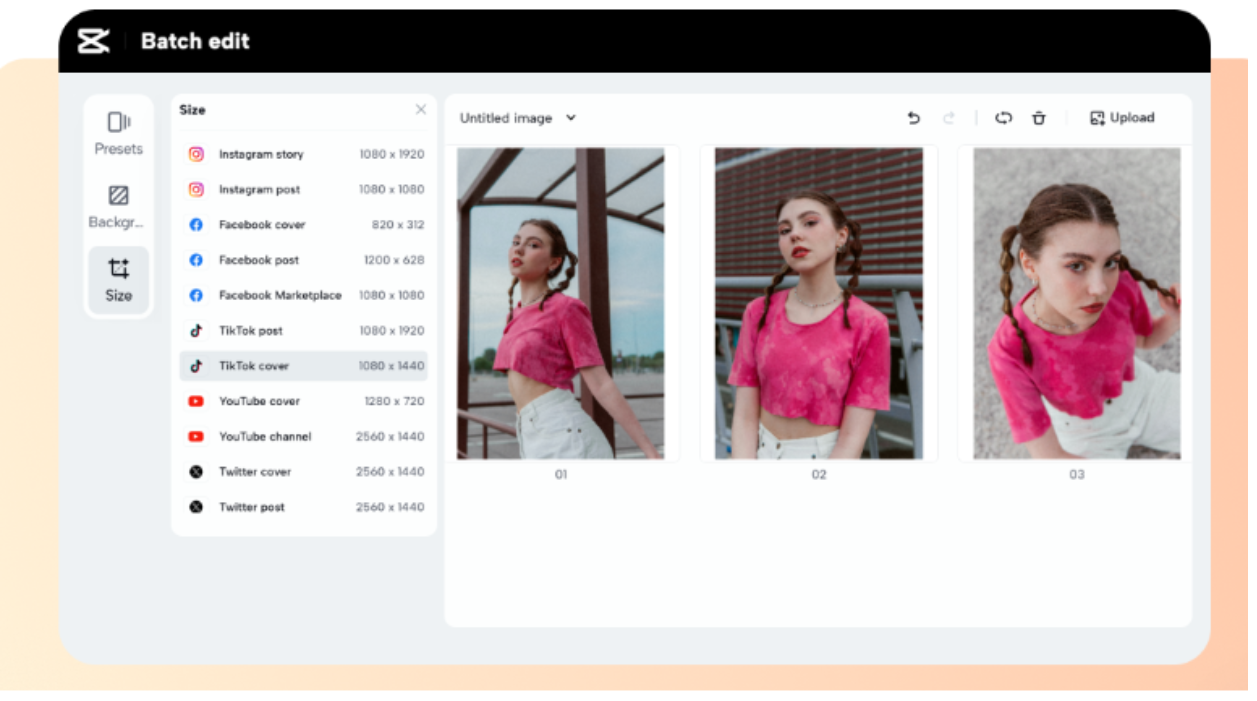Screen dimensions: 1257x701
Task: Click the YouTube channel icon
Action: [x=196, y=436]
